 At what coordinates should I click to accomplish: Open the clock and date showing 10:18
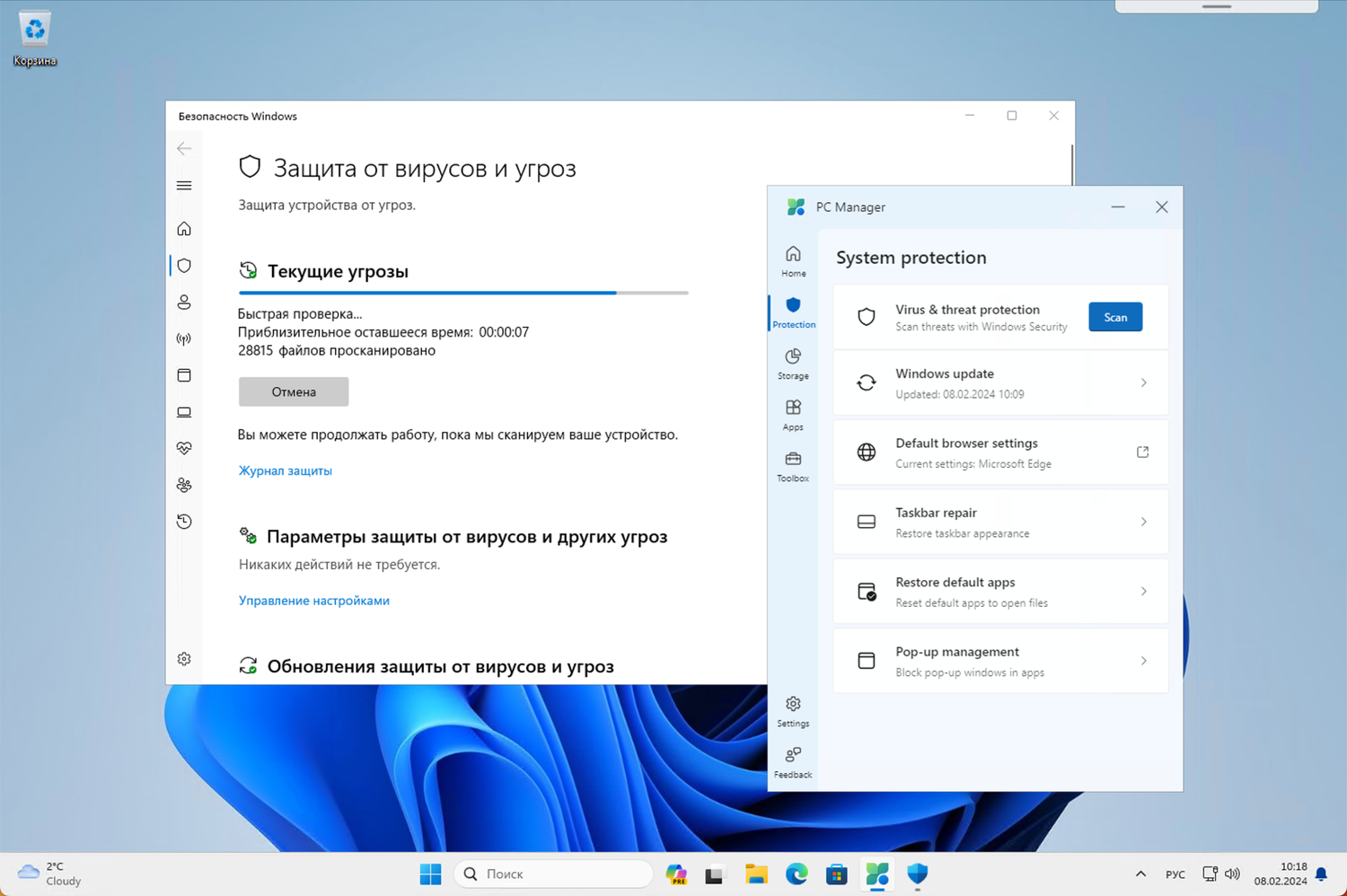point(1281,874)
